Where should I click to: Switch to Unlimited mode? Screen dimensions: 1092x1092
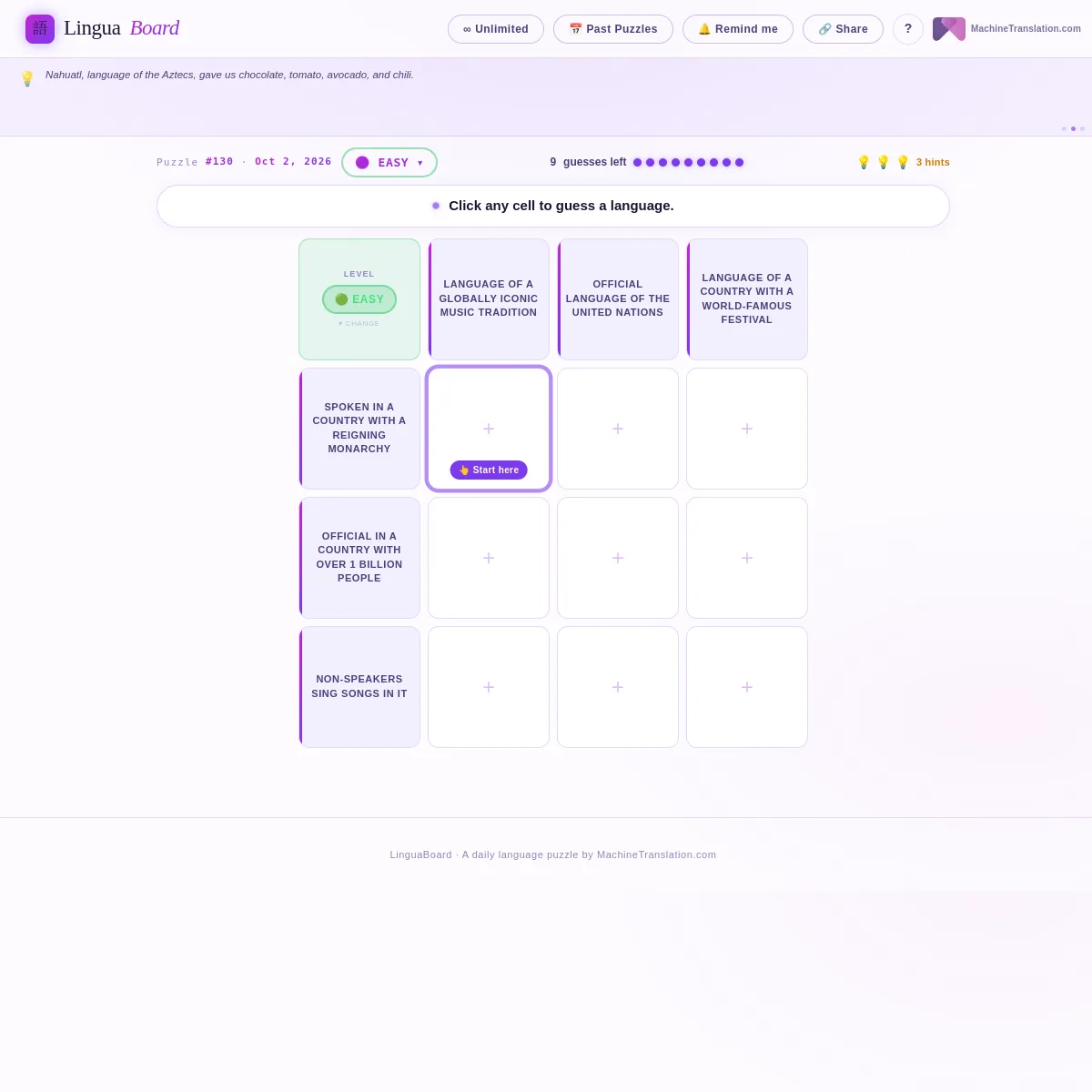tap(496, 29)
